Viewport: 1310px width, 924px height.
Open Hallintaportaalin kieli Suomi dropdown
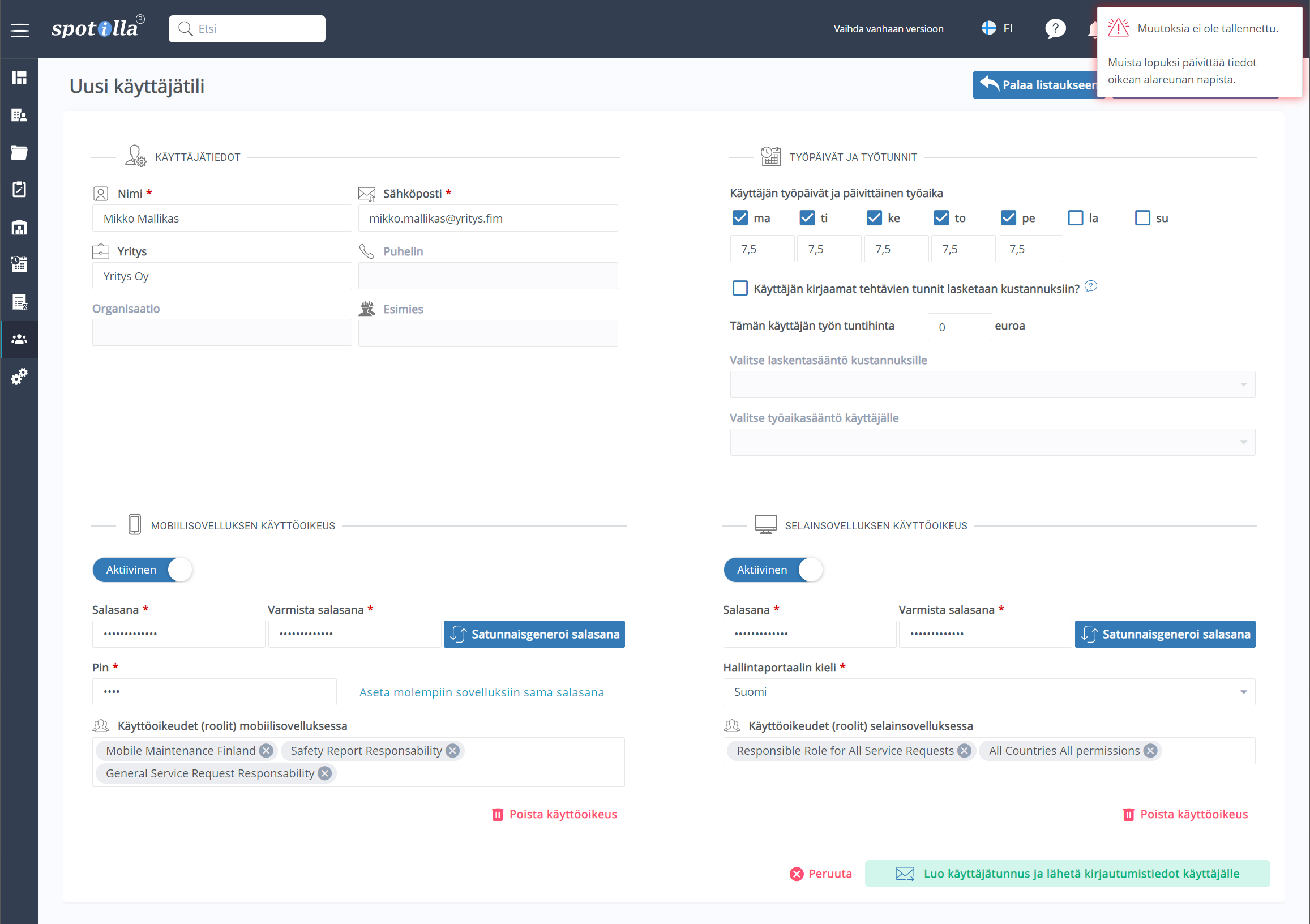(989, 692)
